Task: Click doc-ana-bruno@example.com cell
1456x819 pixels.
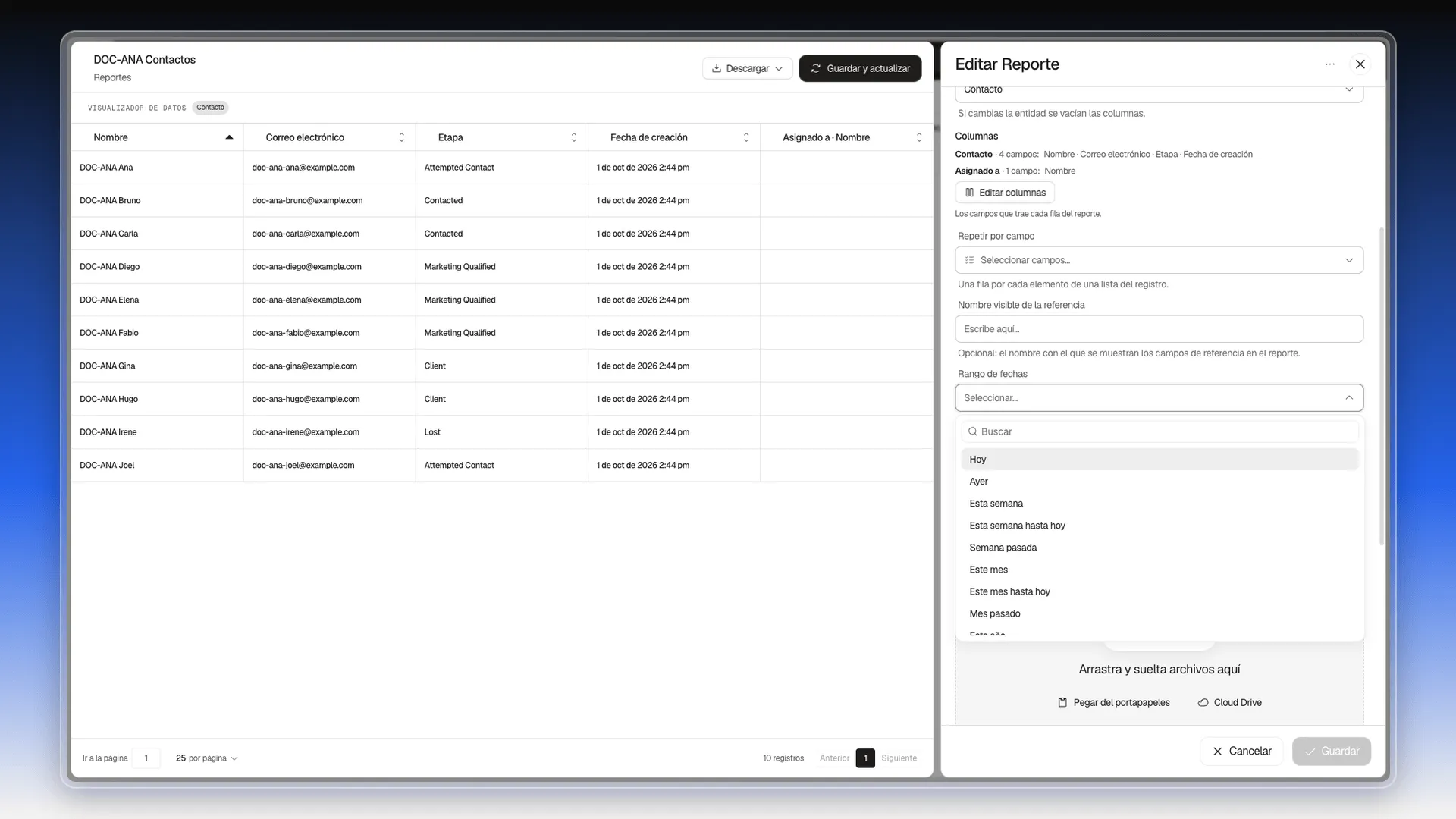Action: [329, 201]
